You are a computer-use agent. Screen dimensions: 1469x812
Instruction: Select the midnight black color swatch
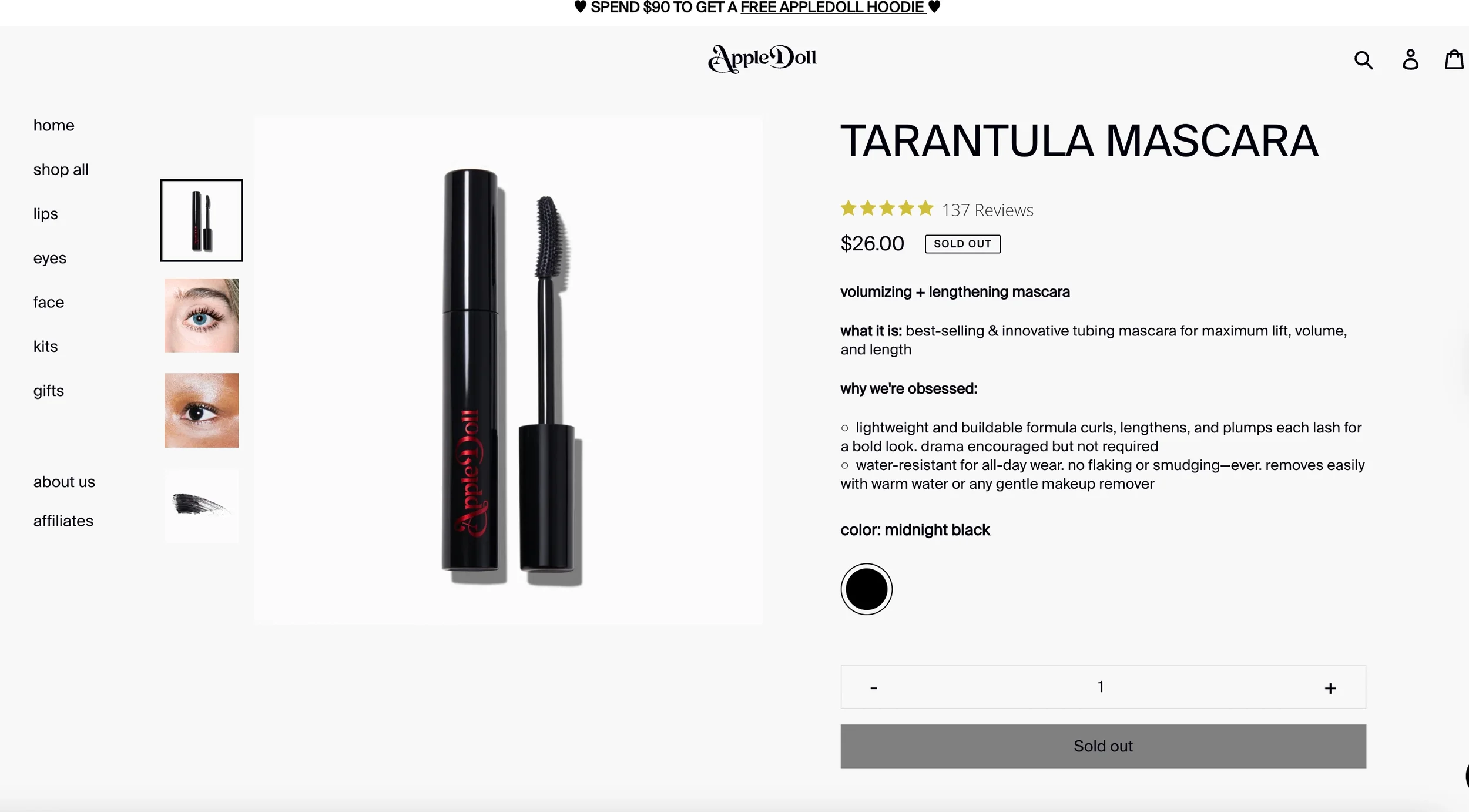pyautogui.click(x=866, y=589)
